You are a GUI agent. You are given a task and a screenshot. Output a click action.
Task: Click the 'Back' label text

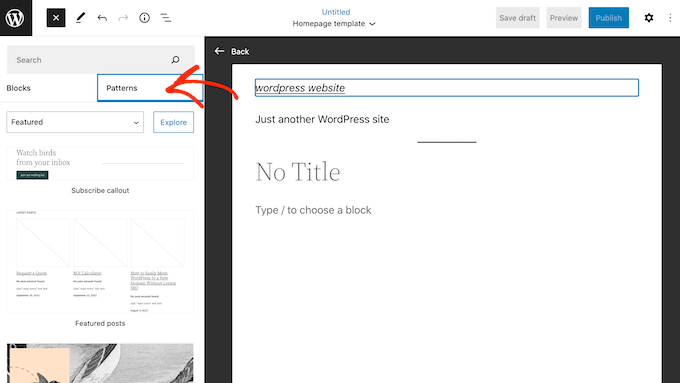240,51
